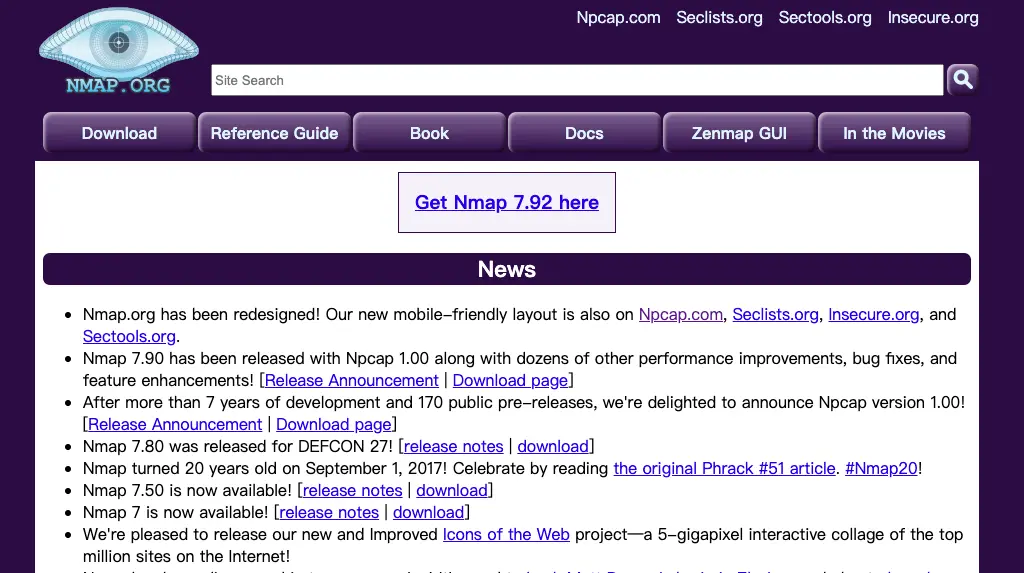Click the News section heading

point(507,269)
